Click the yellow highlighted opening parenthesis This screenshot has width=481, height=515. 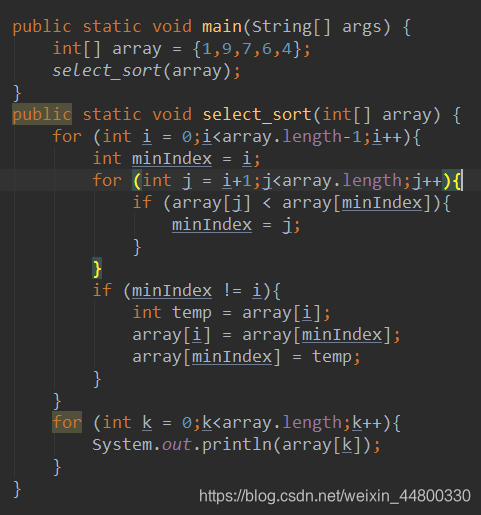tap(137, 181)
